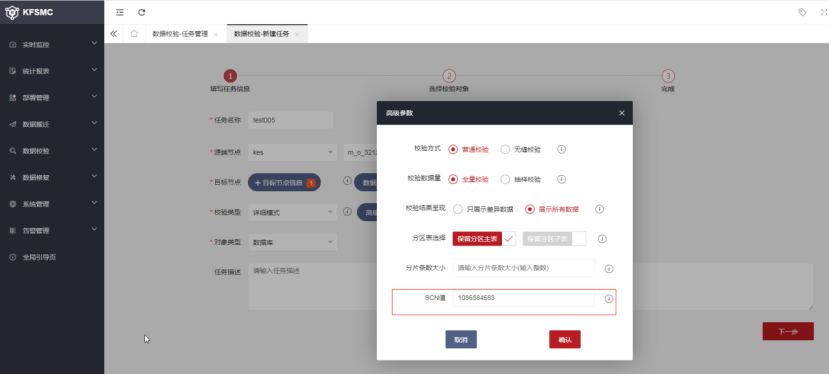Click the 任务描述 text area
Image resolution: width=829 pixels, height=374 pixels.
pos(531,287)
